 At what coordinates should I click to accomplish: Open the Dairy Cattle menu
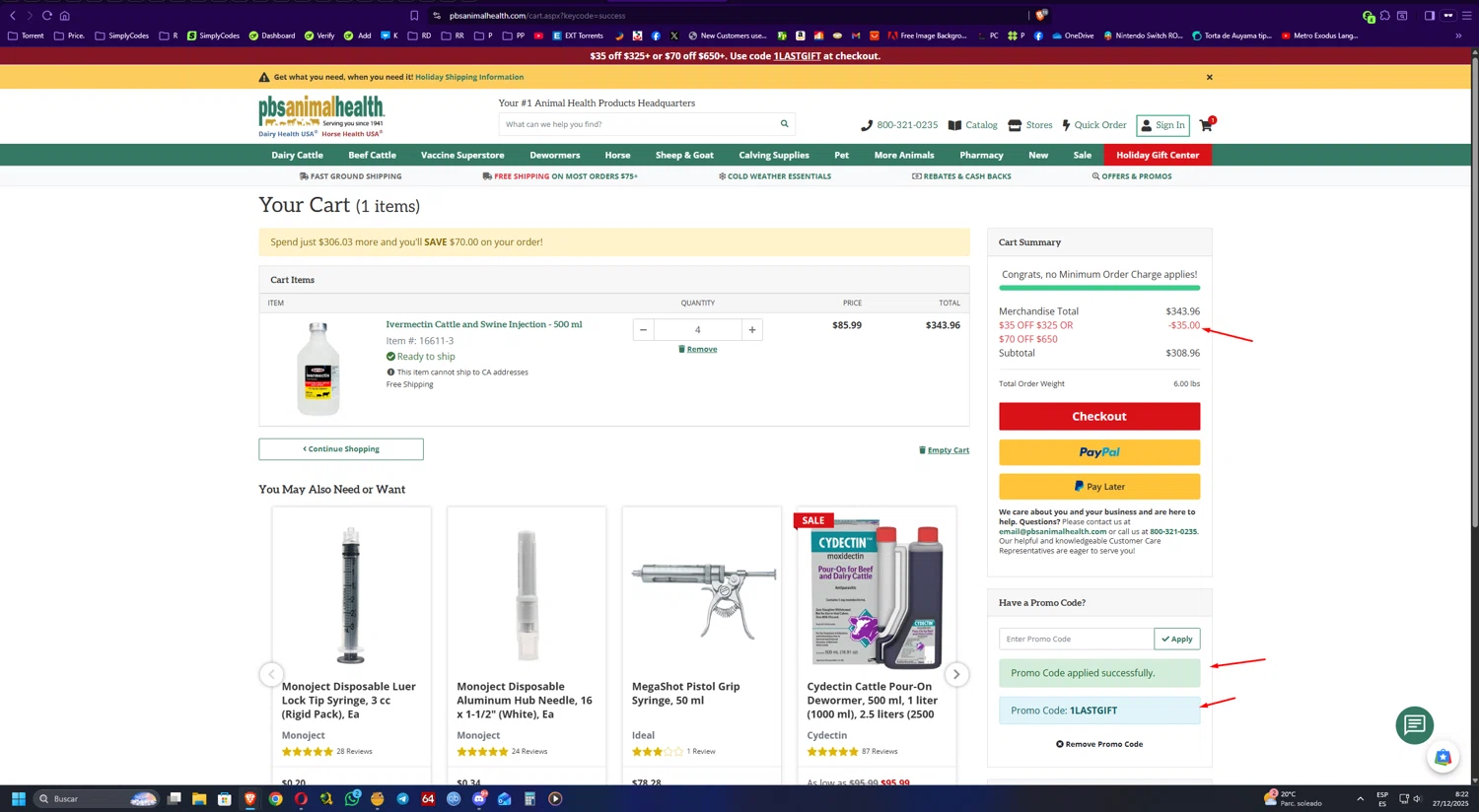click(x=297, y=156)
